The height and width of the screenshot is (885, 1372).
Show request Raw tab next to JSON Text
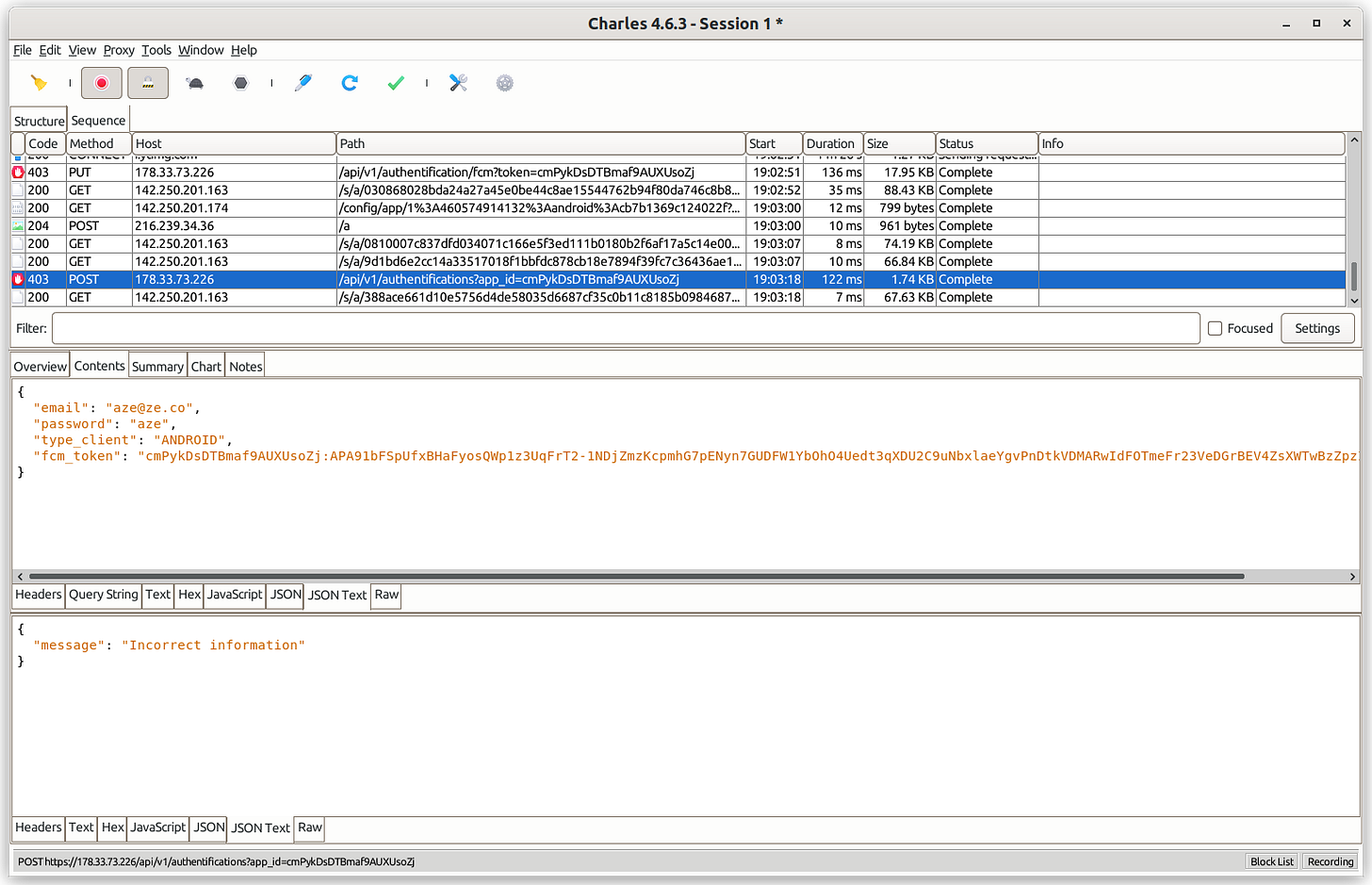pyautogui.click(x=386, y=594)
